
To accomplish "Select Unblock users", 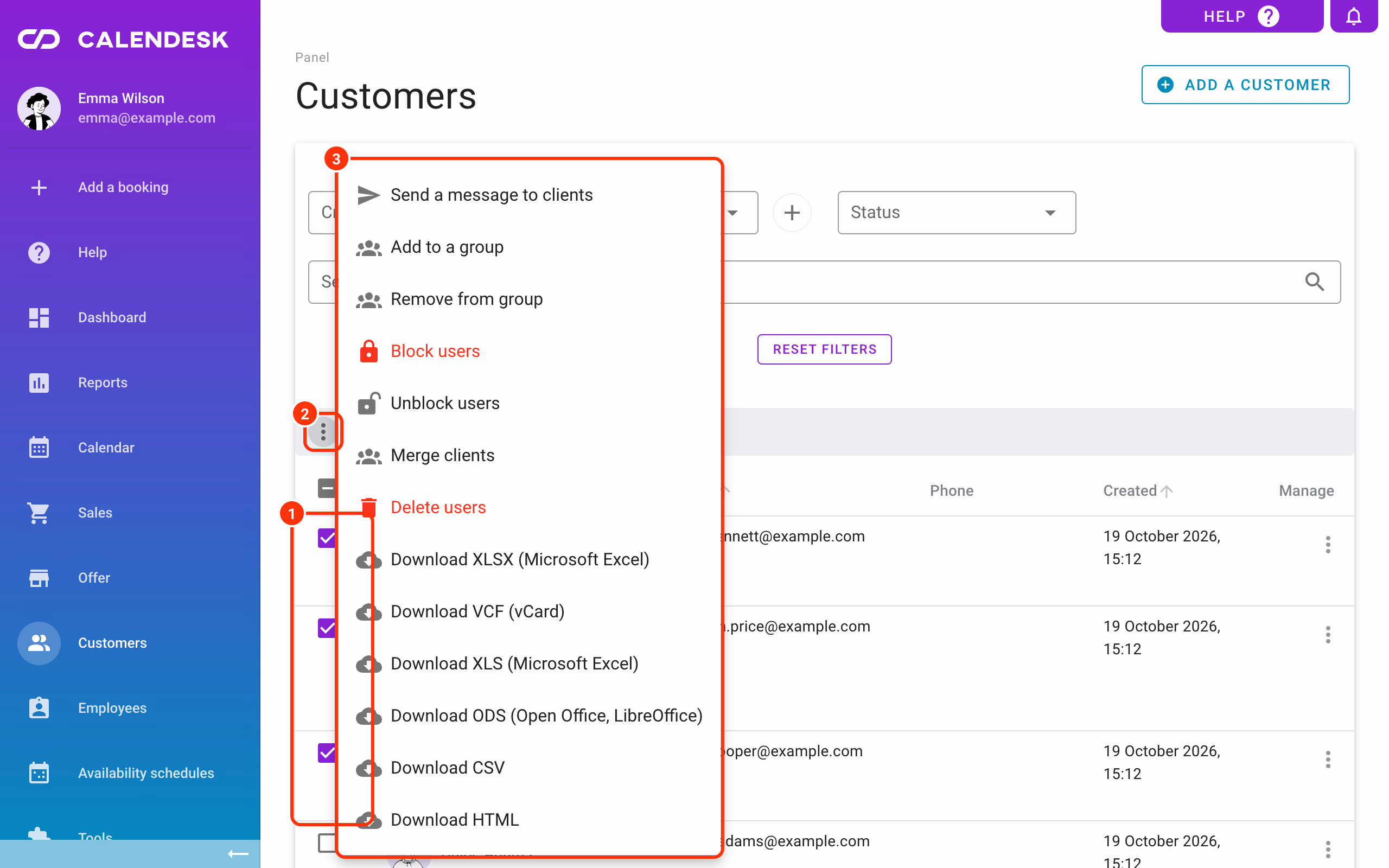I will coord(528,404).
